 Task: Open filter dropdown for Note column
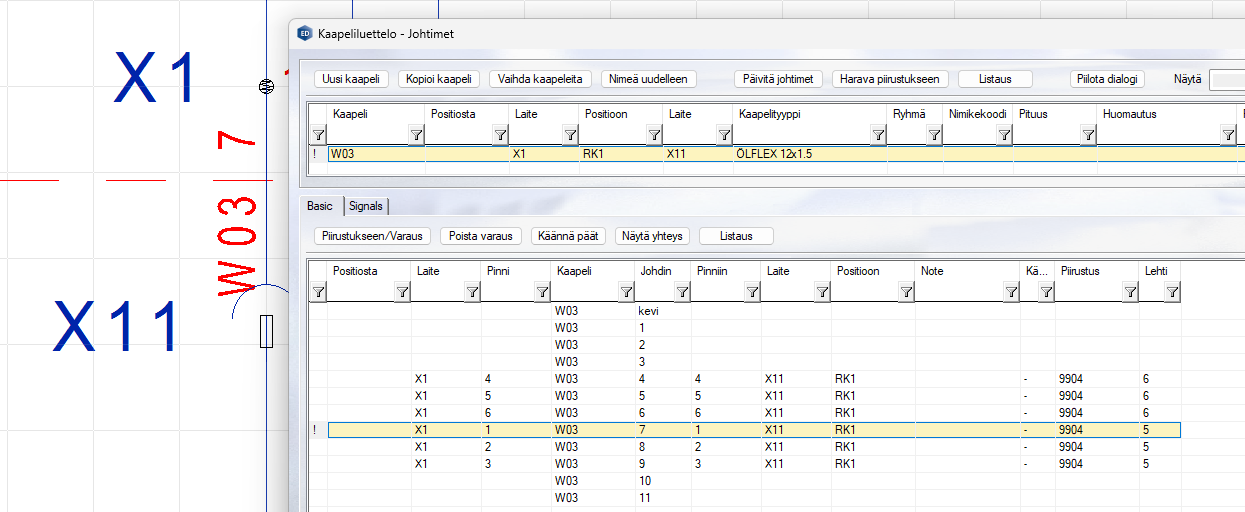click(1010, 292)
